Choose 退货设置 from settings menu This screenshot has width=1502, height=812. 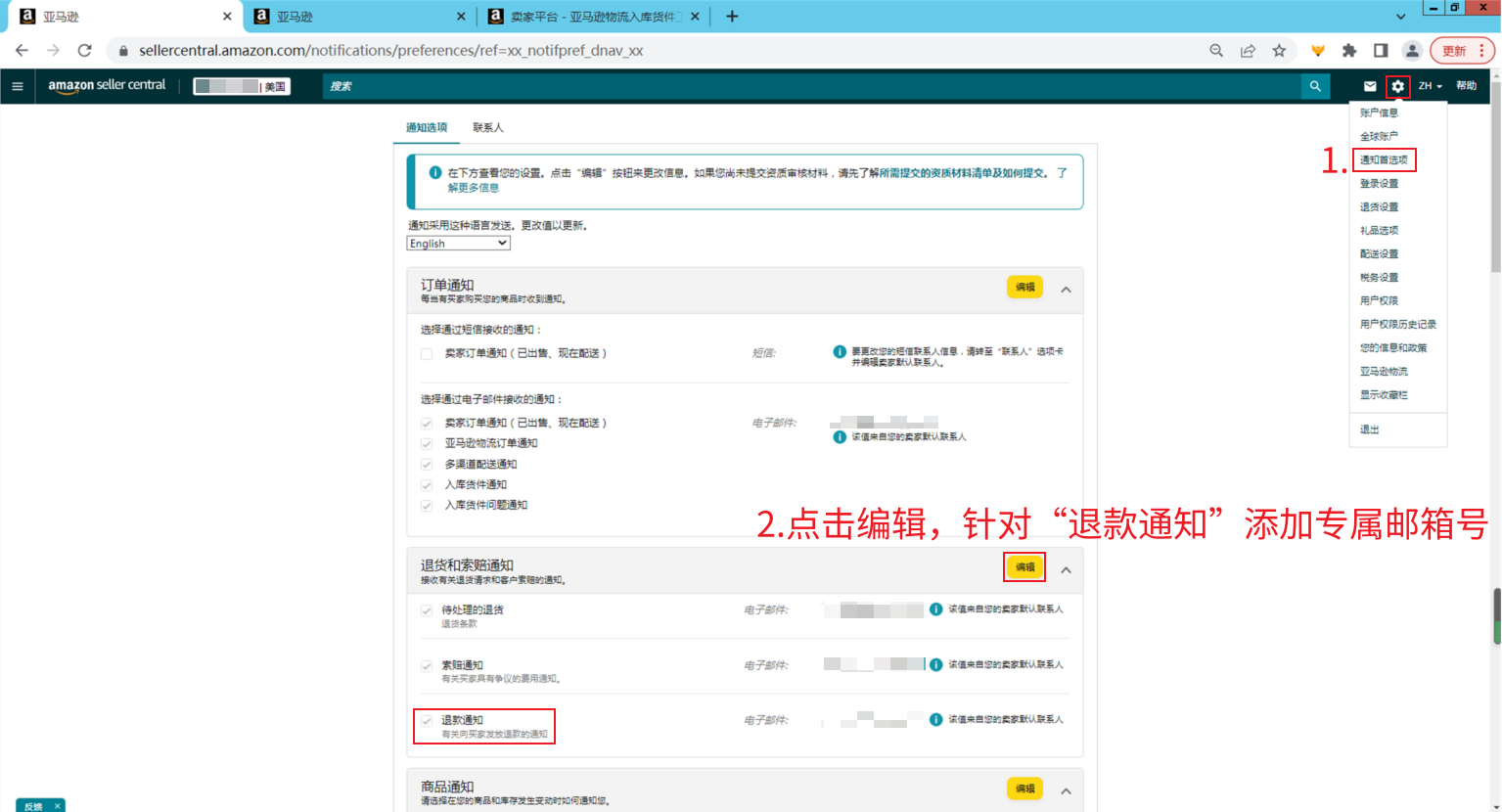tap(1379, 206)
